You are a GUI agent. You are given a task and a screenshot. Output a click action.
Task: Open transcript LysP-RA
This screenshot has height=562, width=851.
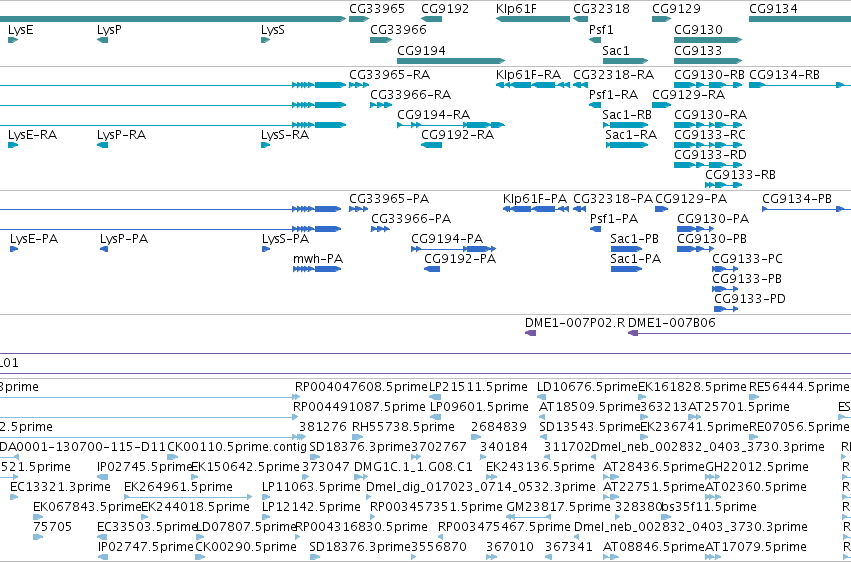pos(121,135)
